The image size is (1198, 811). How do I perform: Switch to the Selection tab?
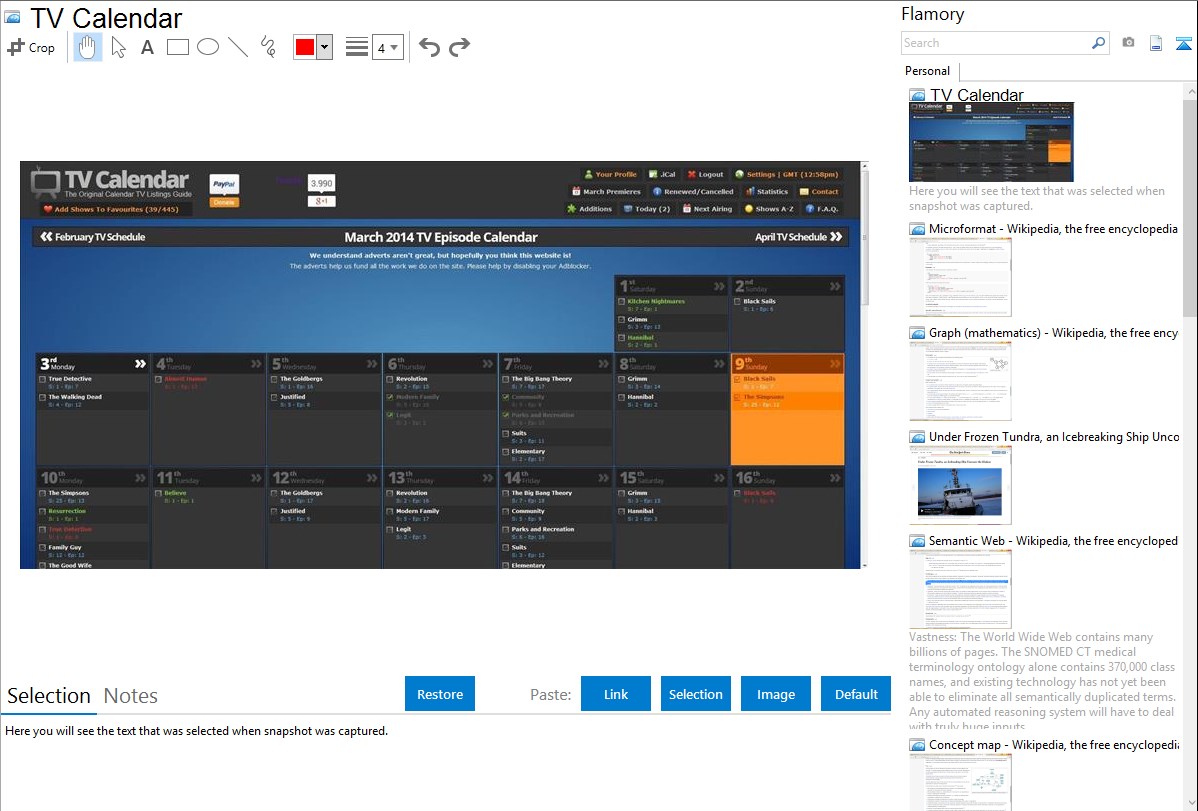(49, 696)
